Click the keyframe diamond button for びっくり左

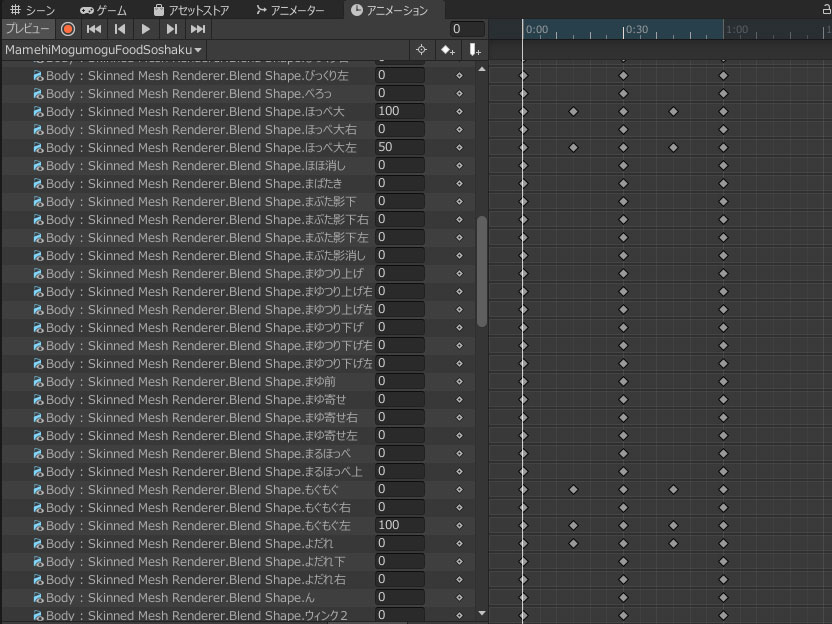point(460,75)
